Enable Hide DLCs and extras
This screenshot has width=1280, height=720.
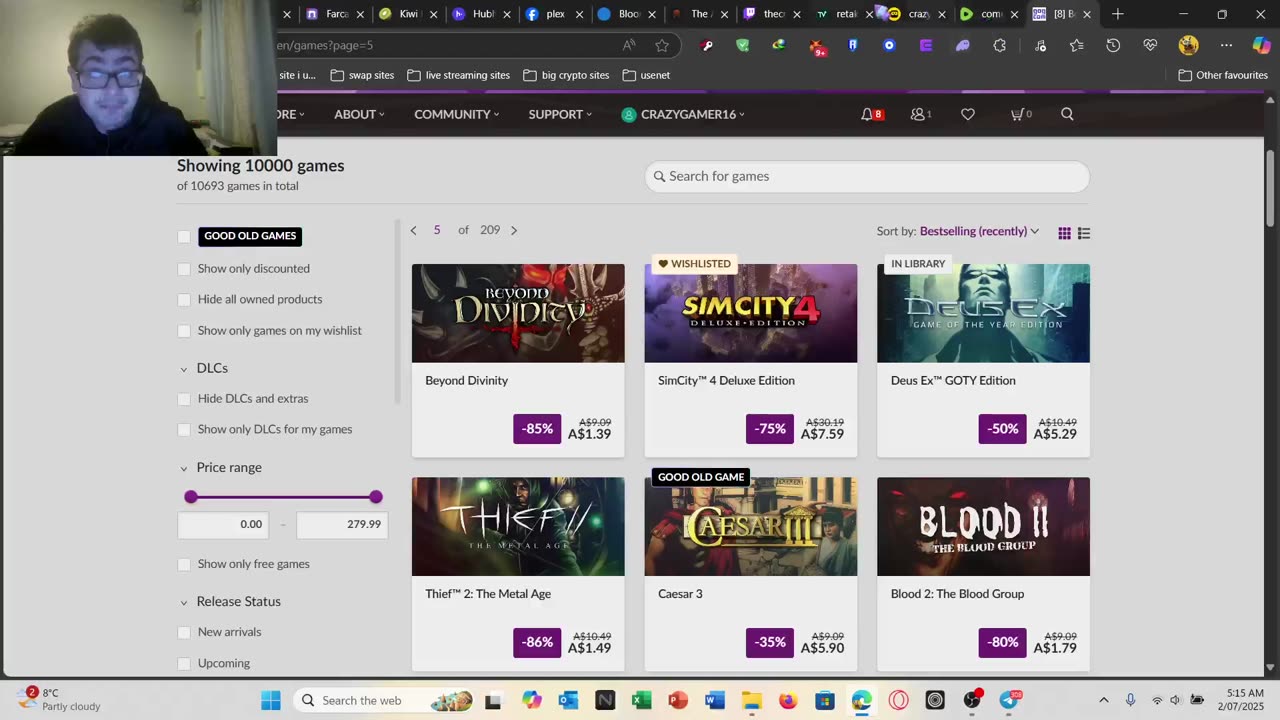pos(184,399)
